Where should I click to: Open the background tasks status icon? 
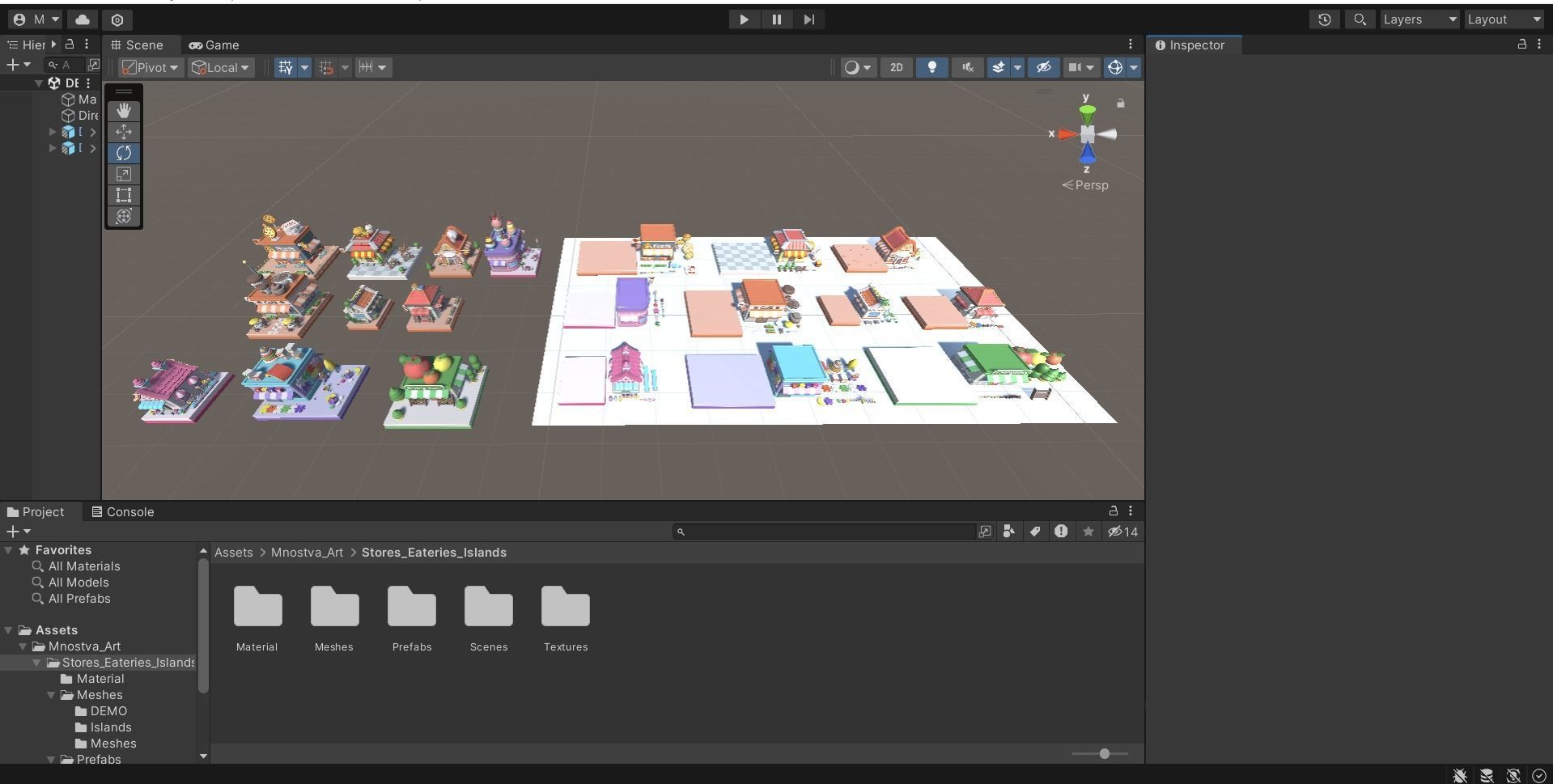[x=1539, y=776]
